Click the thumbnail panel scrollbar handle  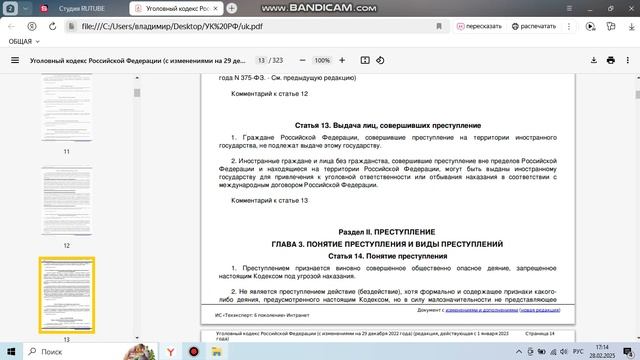[x=137, y=93]
